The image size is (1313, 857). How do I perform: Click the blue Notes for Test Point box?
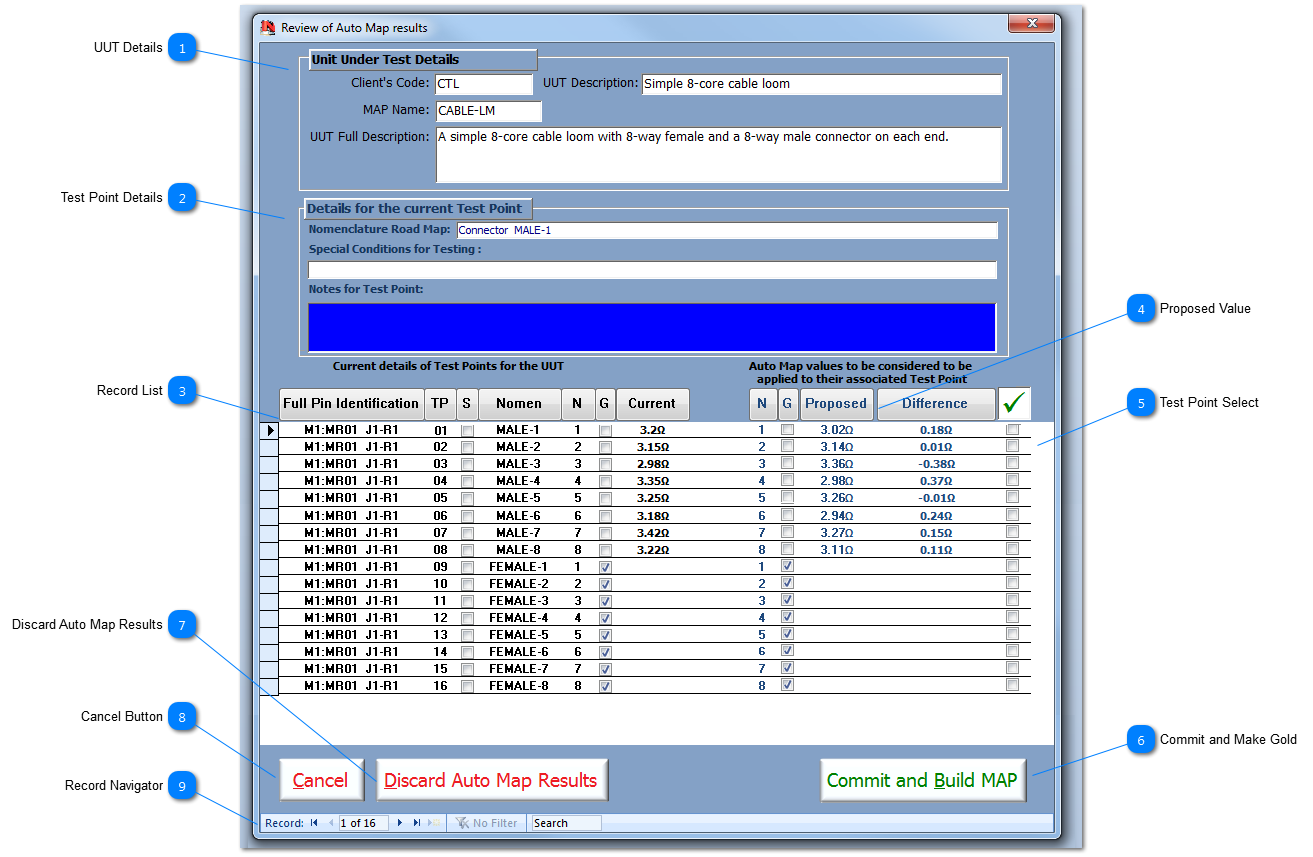point(652,326)
